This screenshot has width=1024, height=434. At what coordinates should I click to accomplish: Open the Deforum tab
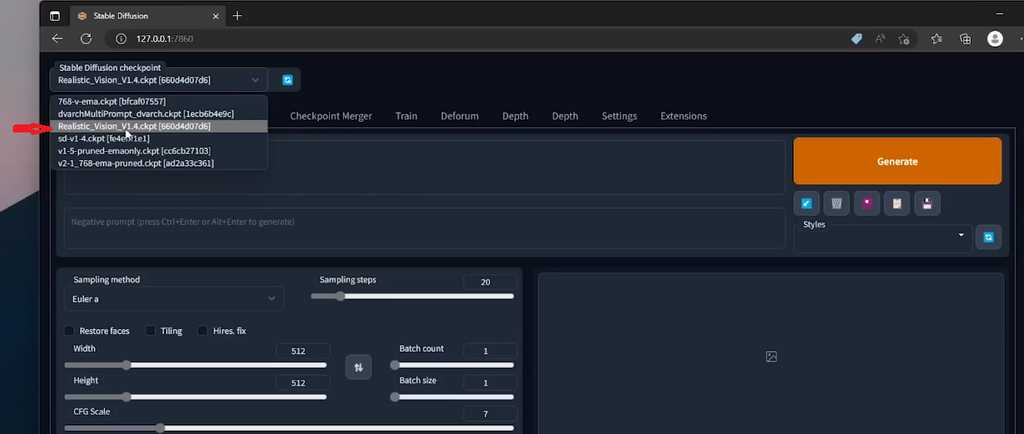[460, 116]
